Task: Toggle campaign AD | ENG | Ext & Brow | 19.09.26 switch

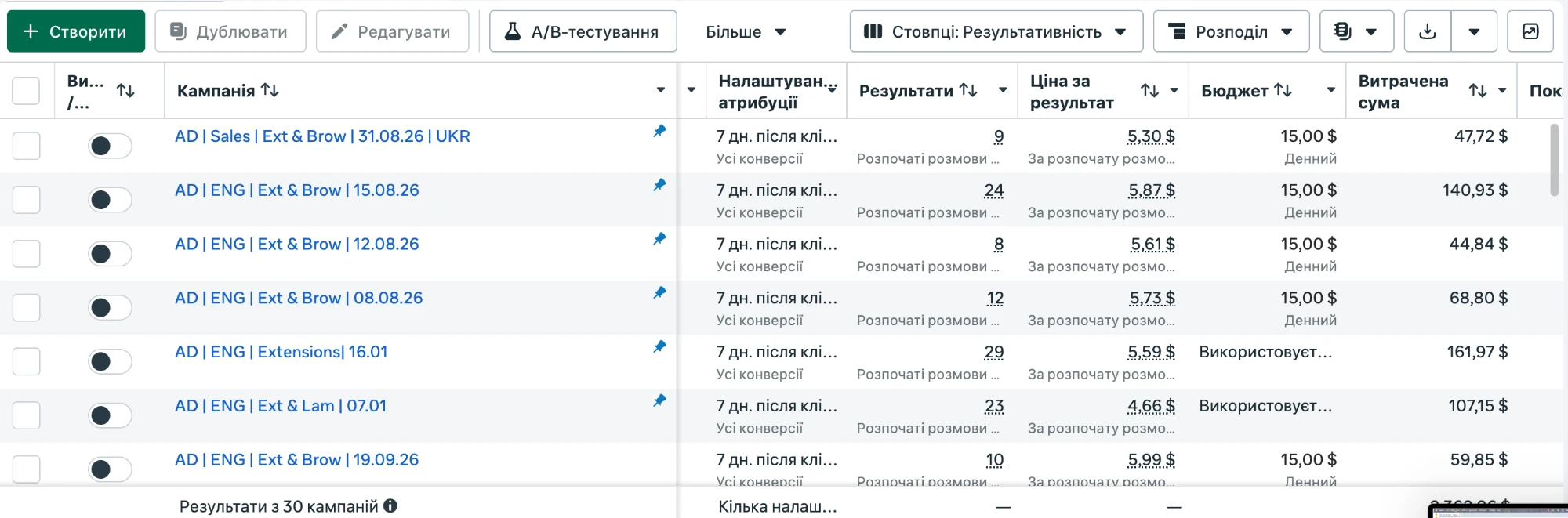Action: [x=110, y=469]
